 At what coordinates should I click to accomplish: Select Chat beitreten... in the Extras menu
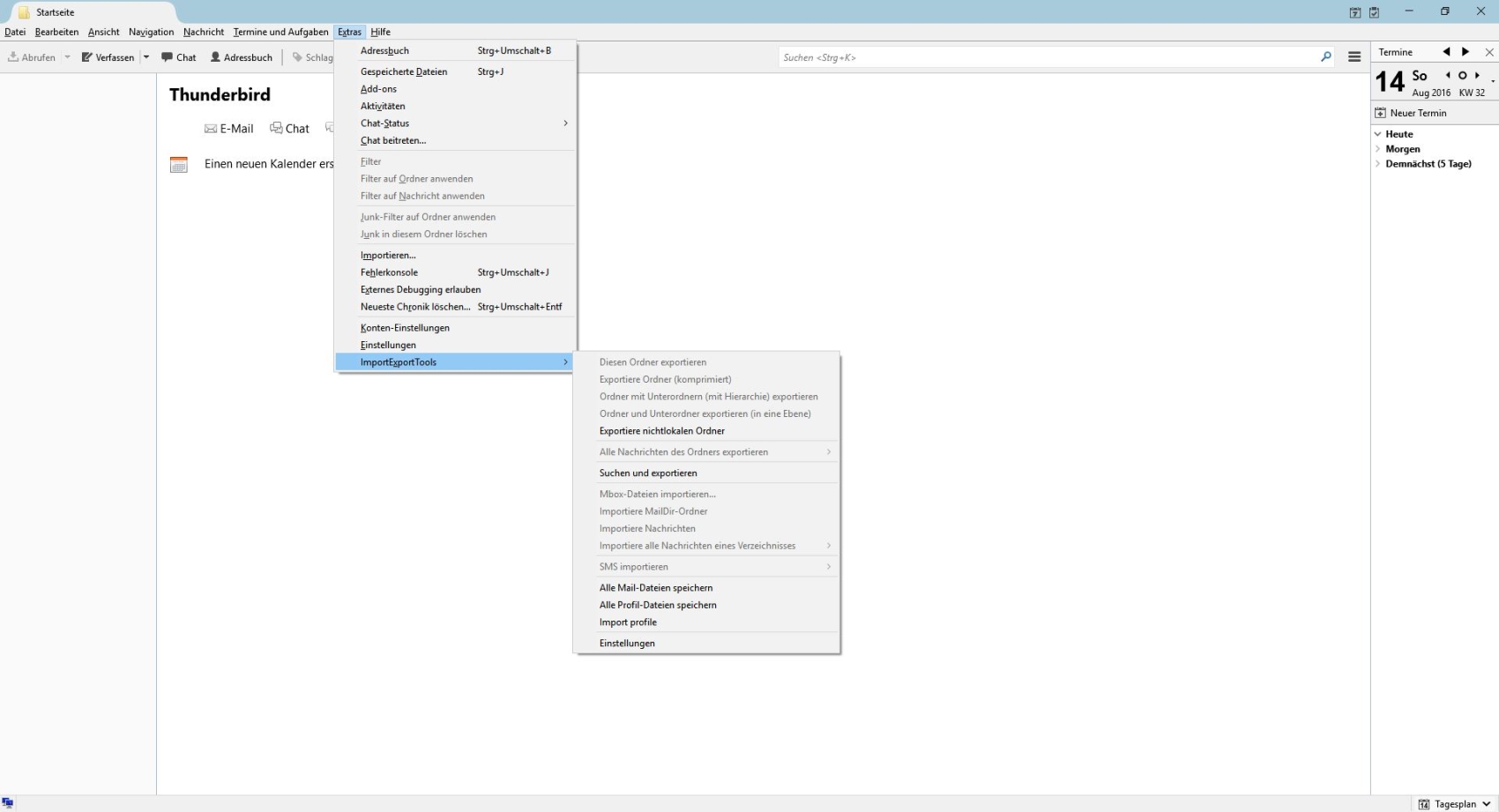point(455,140)
